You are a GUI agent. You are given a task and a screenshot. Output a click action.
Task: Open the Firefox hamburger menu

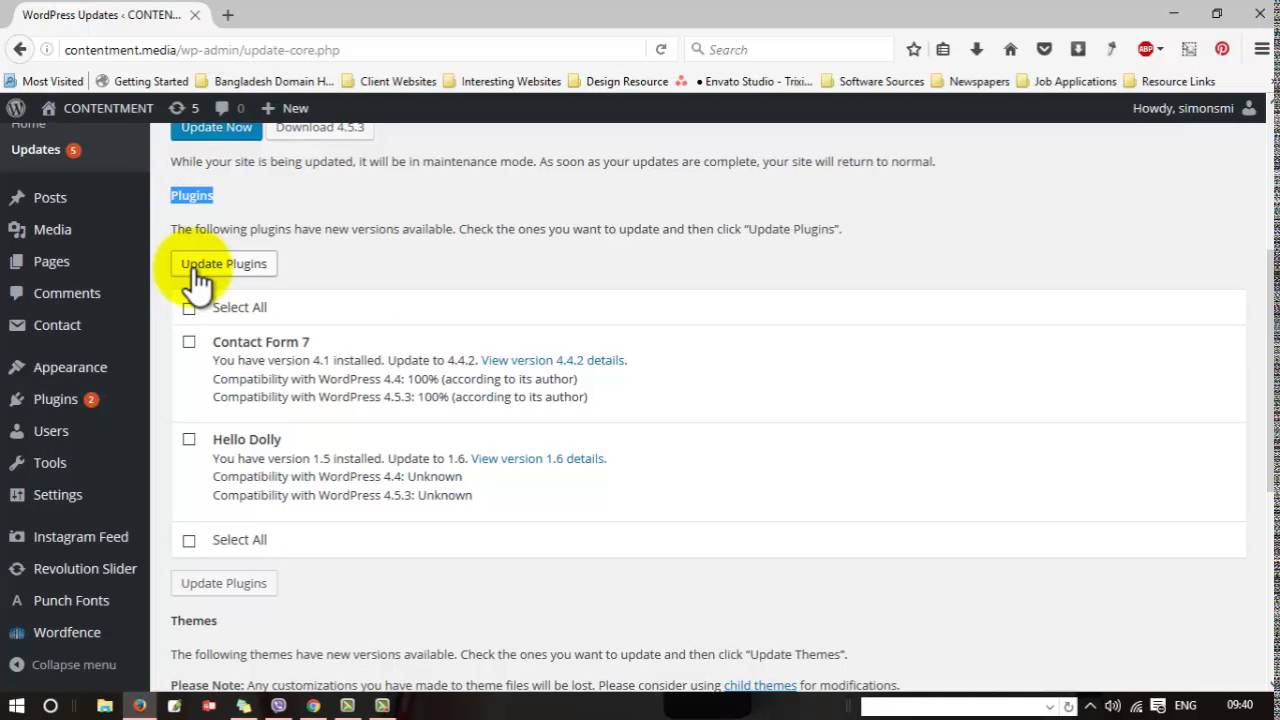coord(1262,49)
